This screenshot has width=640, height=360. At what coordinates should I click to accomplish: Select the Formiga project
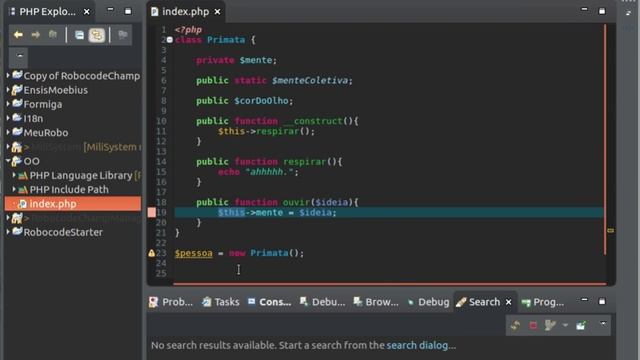pyautogui.click(x=43, y=104)
